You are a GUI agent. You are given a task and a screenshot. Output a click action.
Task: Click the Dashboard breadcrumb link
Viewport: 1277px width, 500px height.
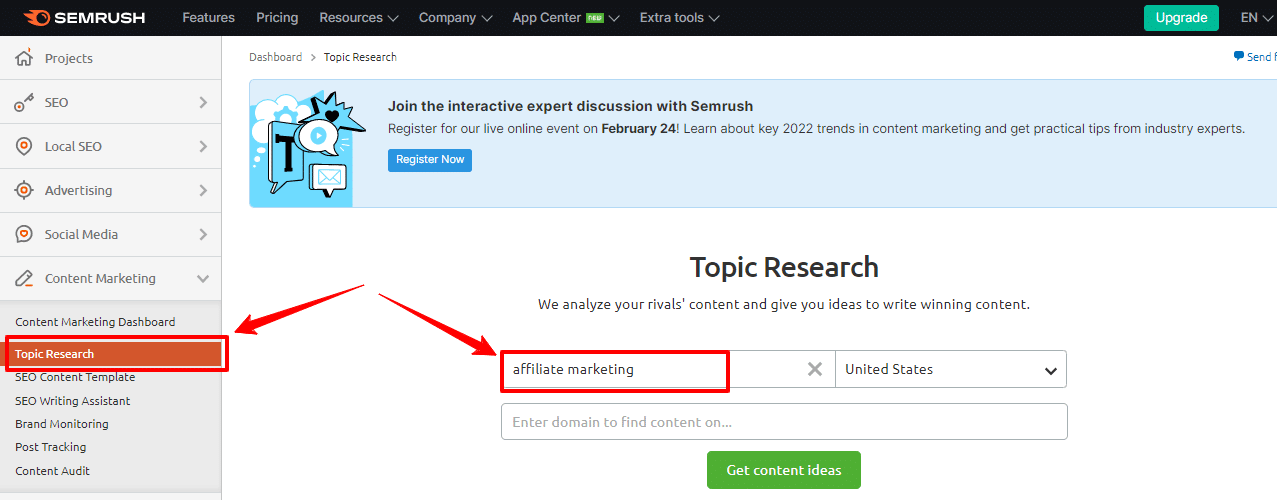coord(276,57)
